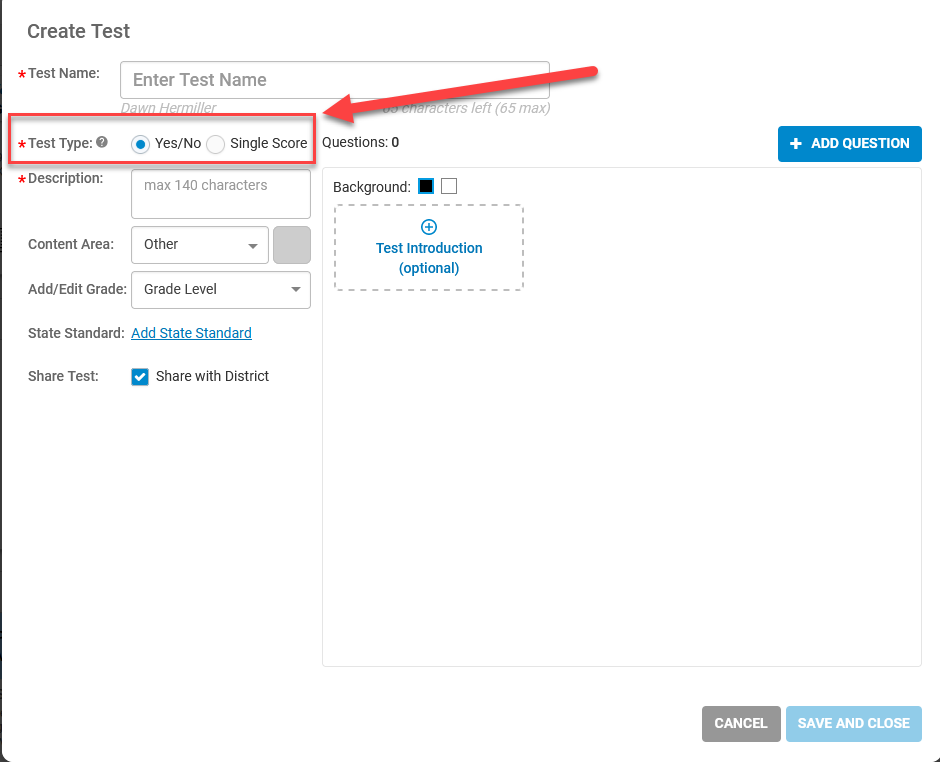Add an optional Test Introduction
The width and height of the screenshot is (940, 762).
[429, 248]
